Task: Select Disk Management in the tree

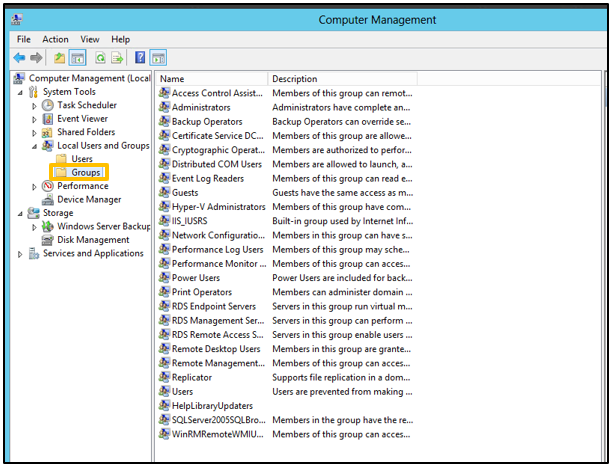Action: pos(93,240)
